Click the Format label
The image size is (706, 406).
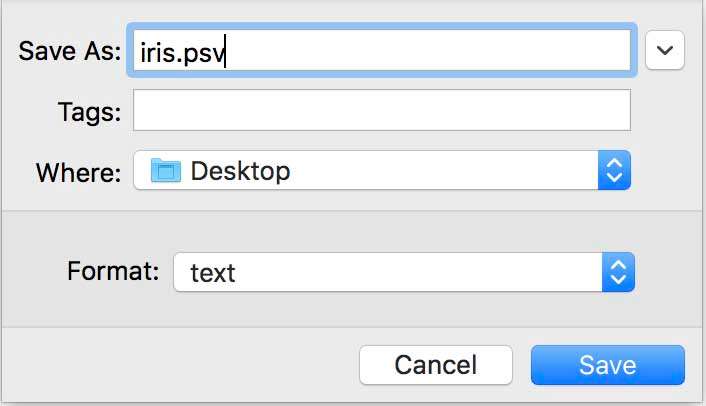(113, 271)
